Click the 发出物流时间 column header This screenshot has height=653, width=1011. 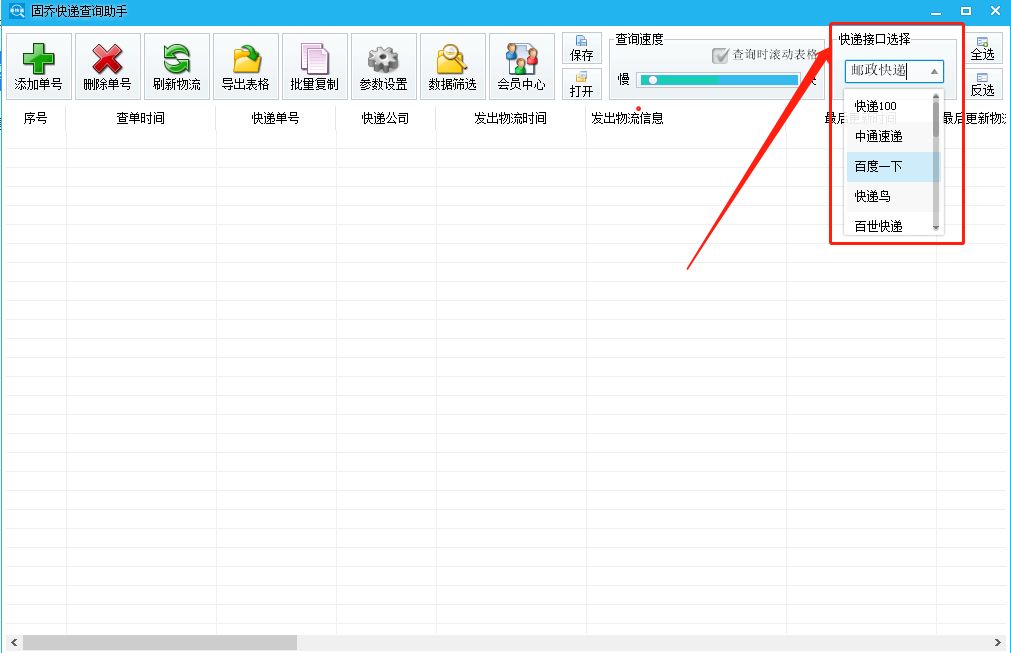coord(510,118)
